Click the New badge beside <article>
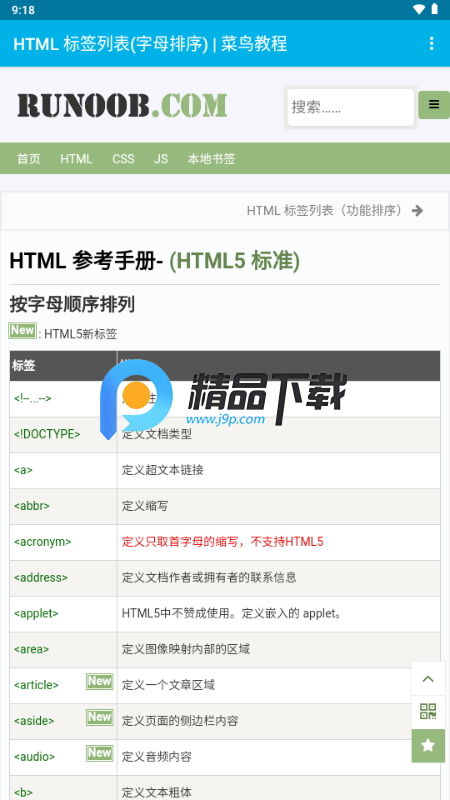 (99, 682)
